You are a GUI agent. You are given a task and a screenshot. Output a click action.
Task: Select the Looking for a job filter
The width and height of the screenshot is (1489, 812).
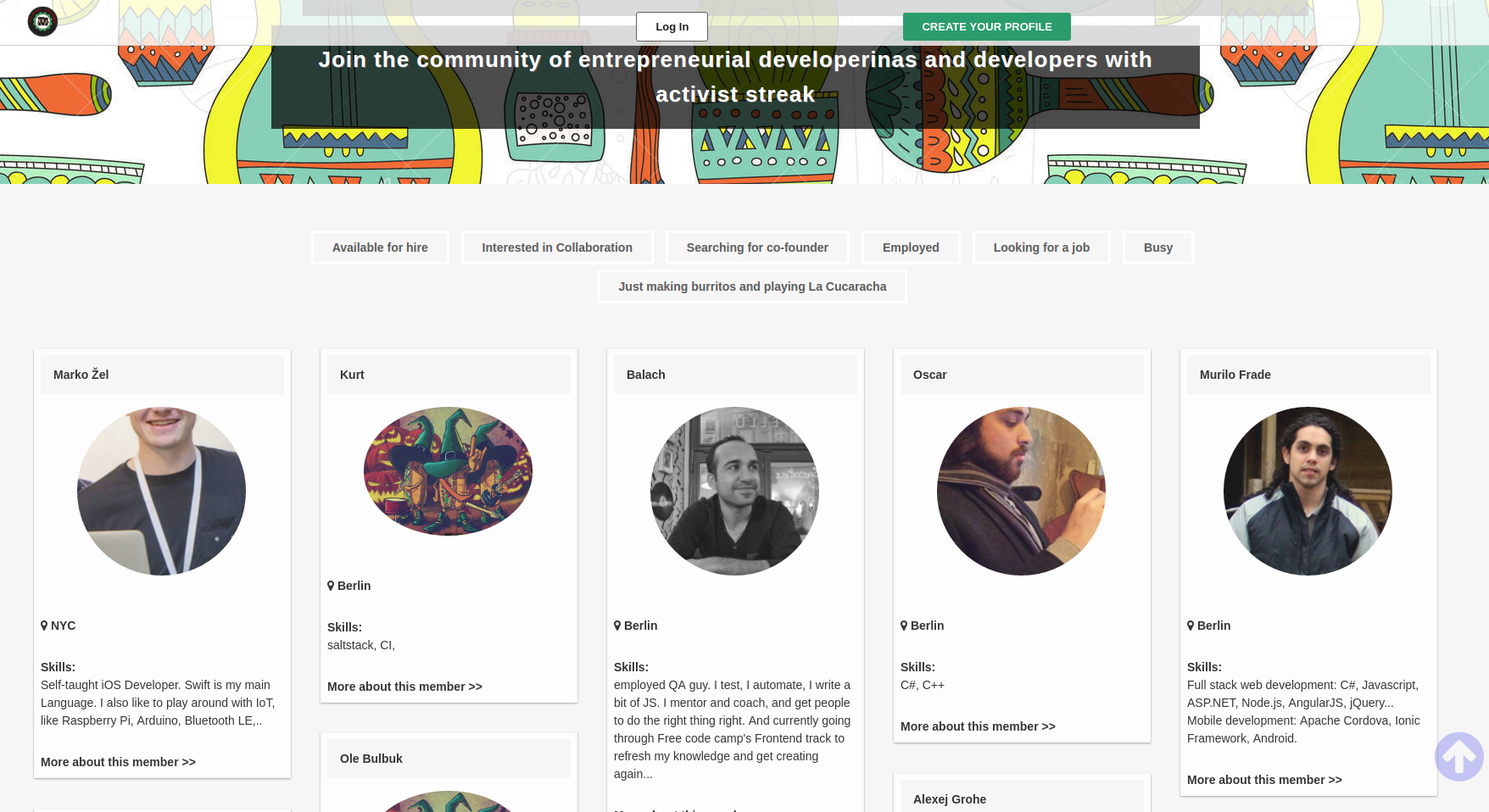click(x=1041, y=247)
